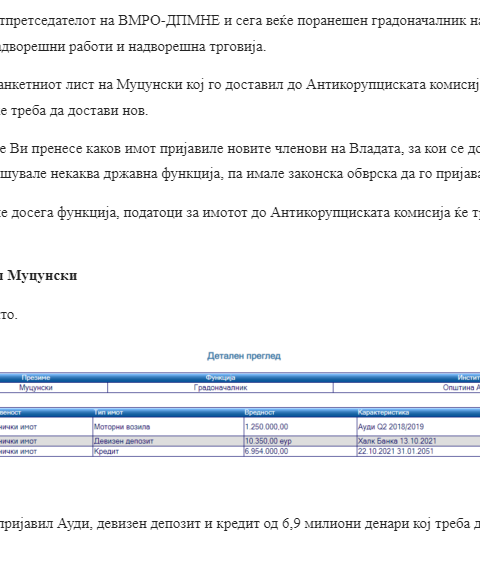The height and width of the screenshot is (562, 480).
Task: Click the 'Вредност' column header
Action: (260, 413)
